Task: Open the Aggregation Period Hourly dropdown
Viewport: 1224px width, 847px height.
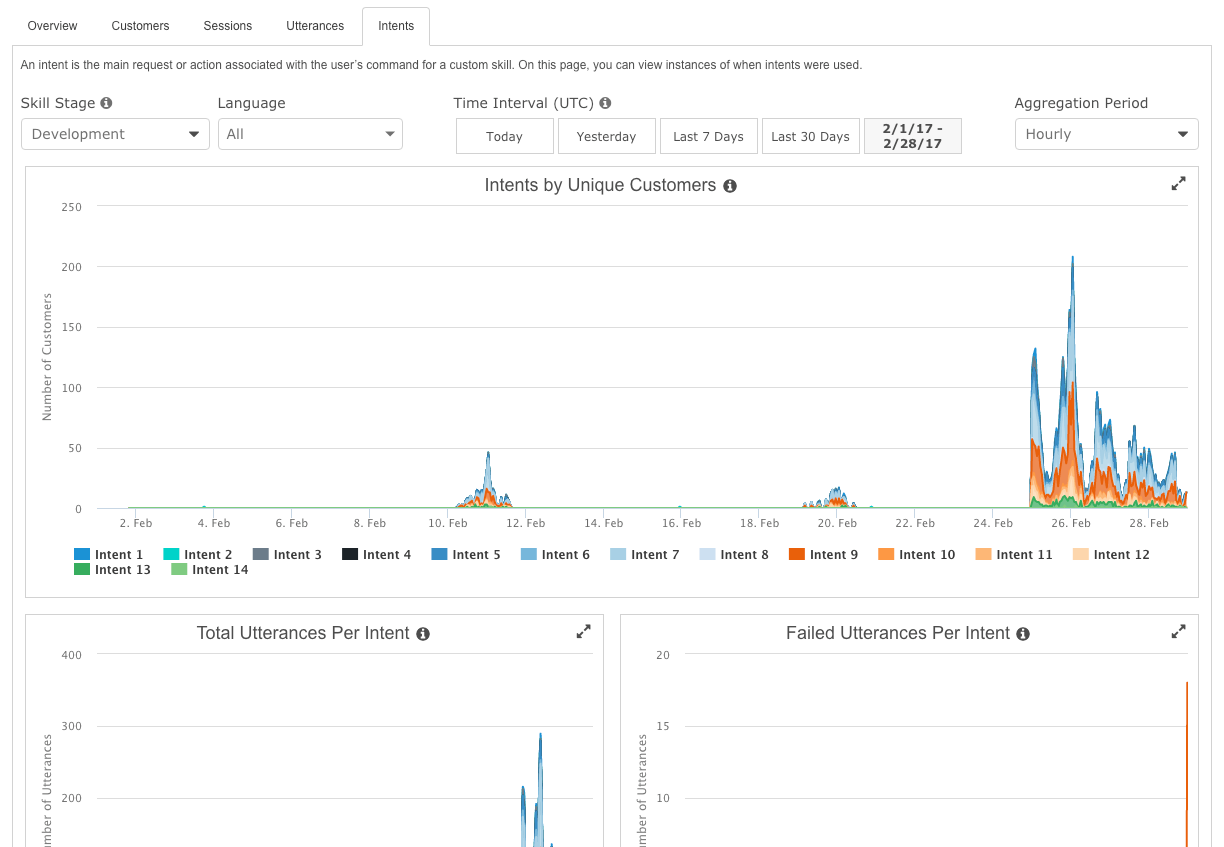Action: (x=1106, y=134)
